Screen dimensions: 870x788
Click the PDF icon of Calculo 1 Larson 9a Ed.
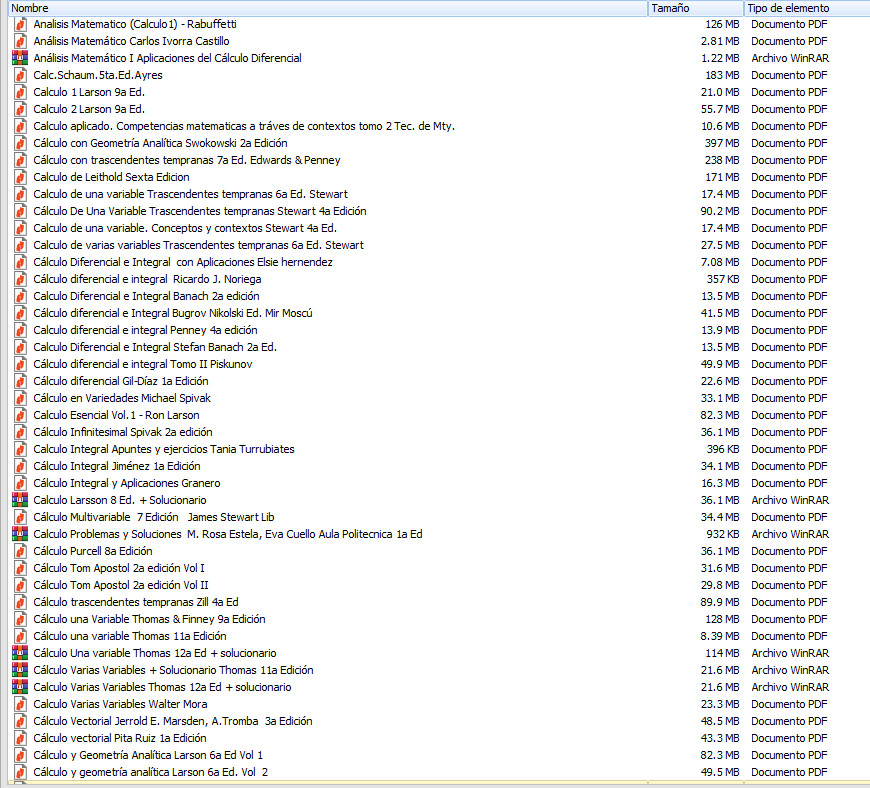(20, 92)
